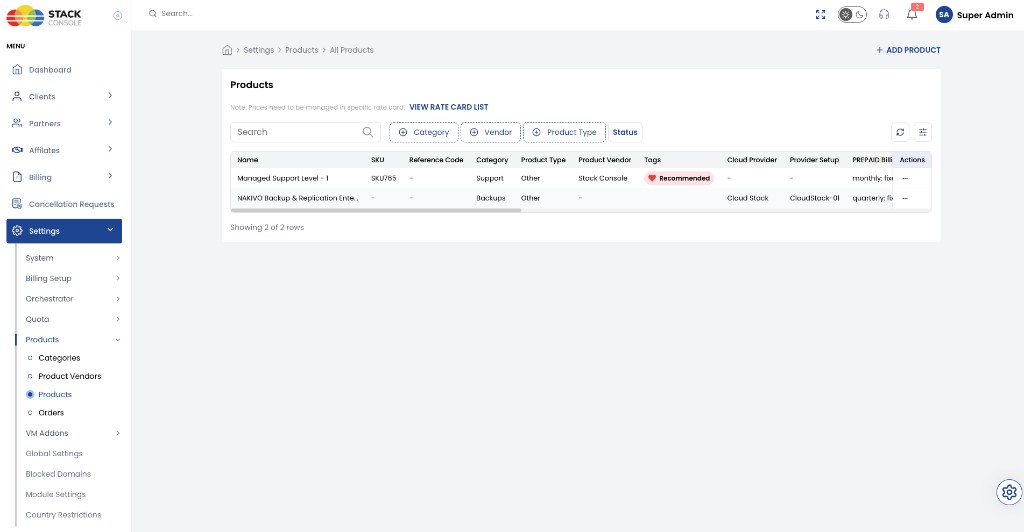Expand Affiliates menu chevron
The image size is (1024, 532).
point(110,149)
